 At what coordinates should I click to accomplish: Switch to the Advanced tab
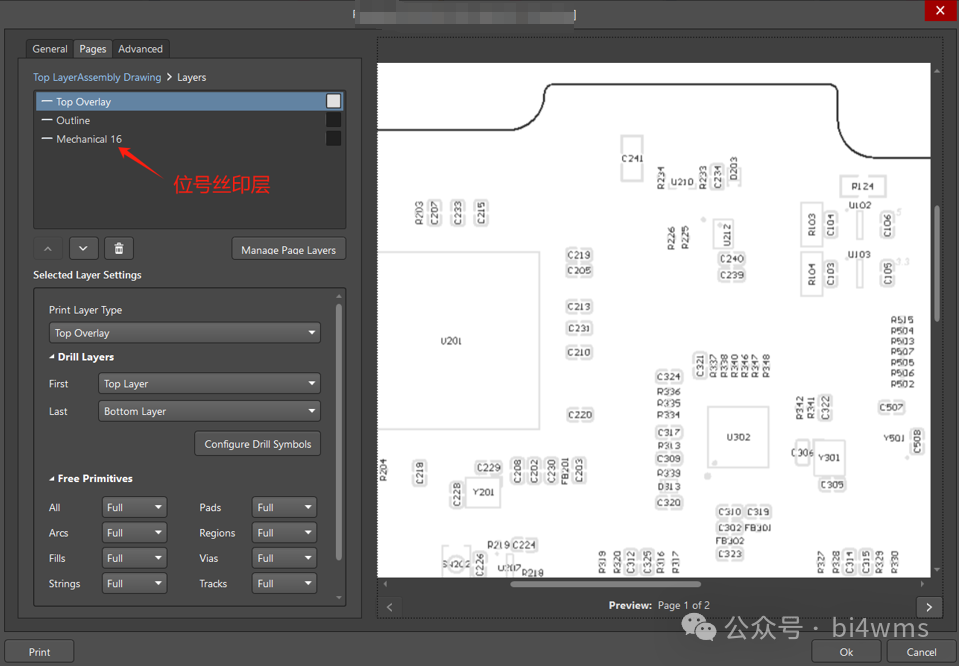click(140, 49)
